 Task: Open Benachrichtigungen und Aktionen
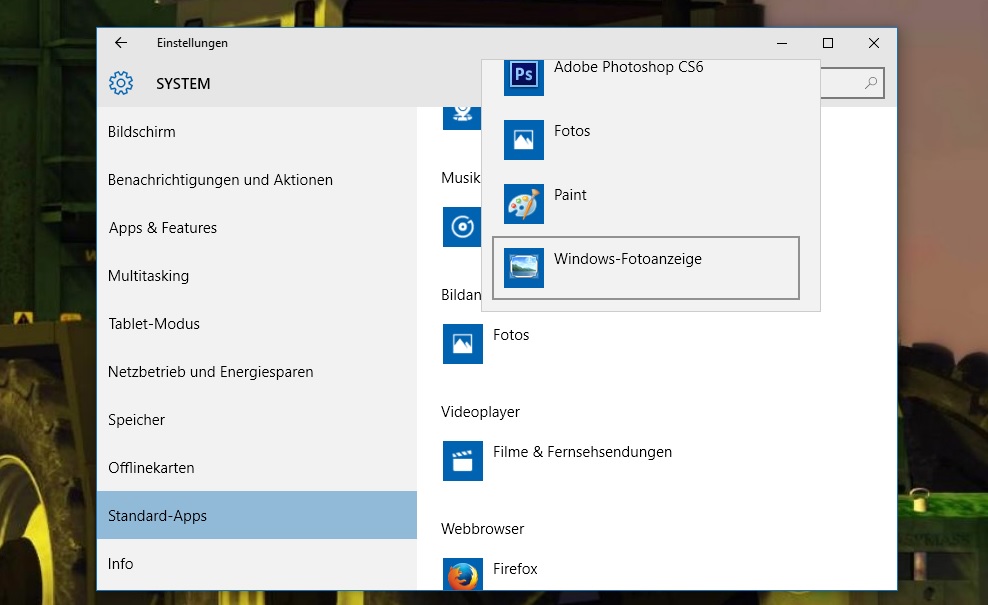click(x=220, y=180)
